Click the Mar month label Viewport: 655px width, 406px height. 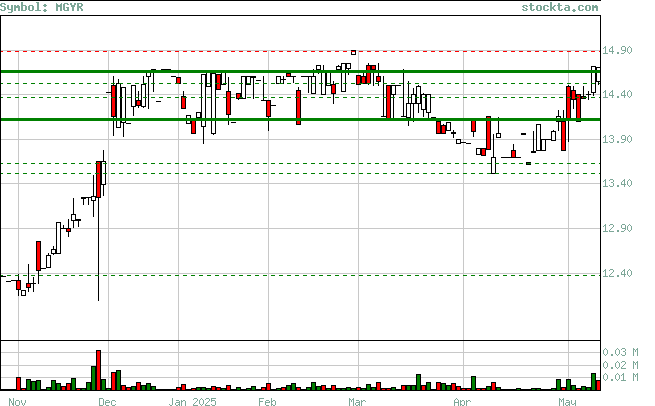pos(357,401)
